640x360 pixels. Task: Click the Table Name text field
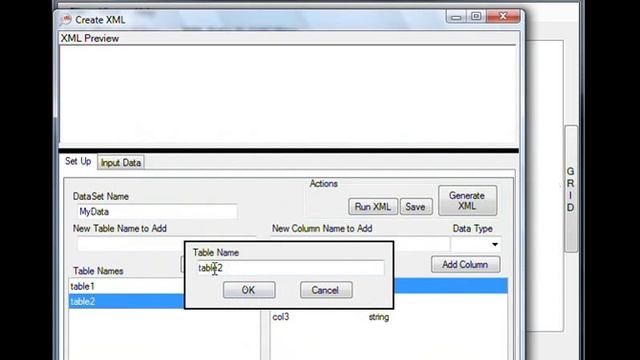290,268
